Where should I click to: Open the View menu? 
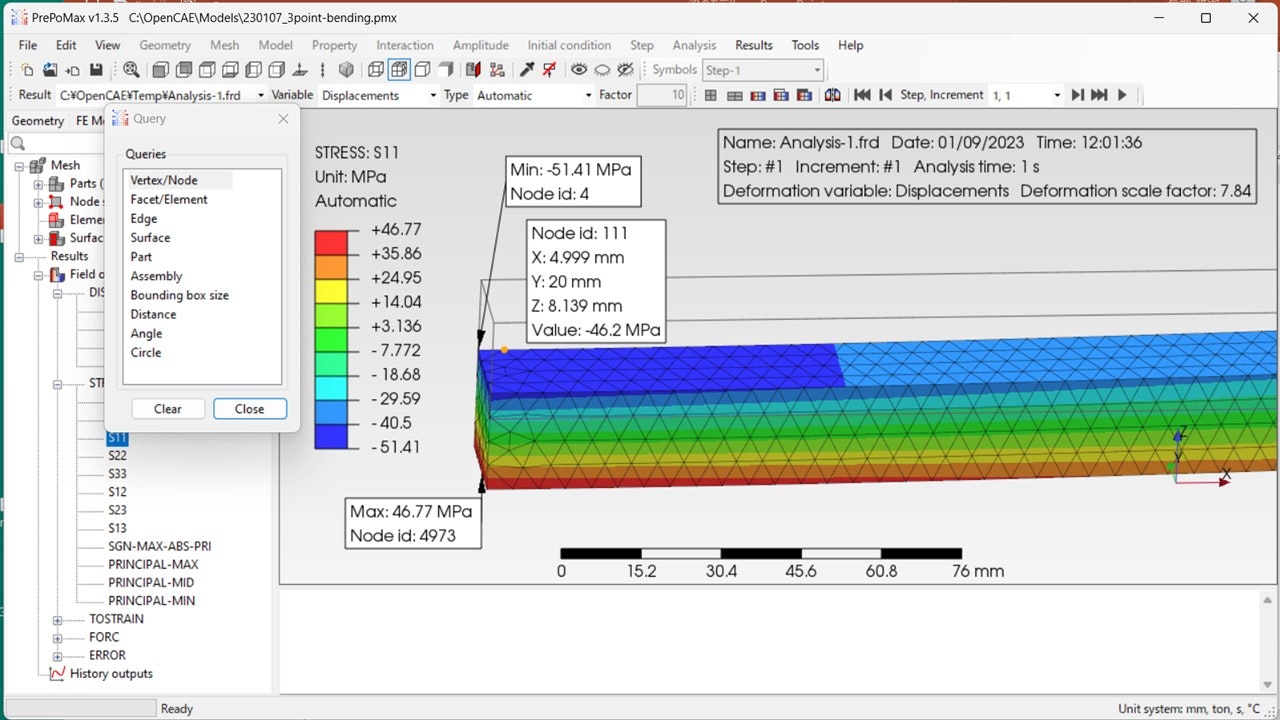(x=108, y=45)
